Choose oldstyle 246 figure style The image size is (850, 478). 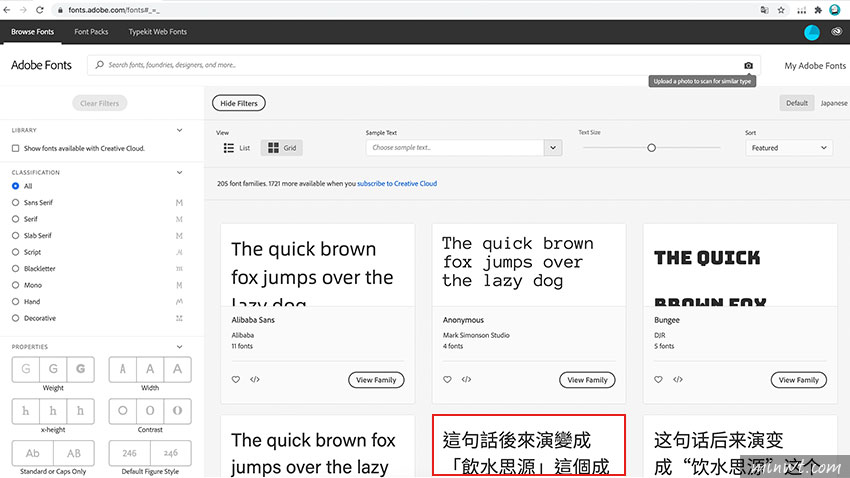pos(171,453)
